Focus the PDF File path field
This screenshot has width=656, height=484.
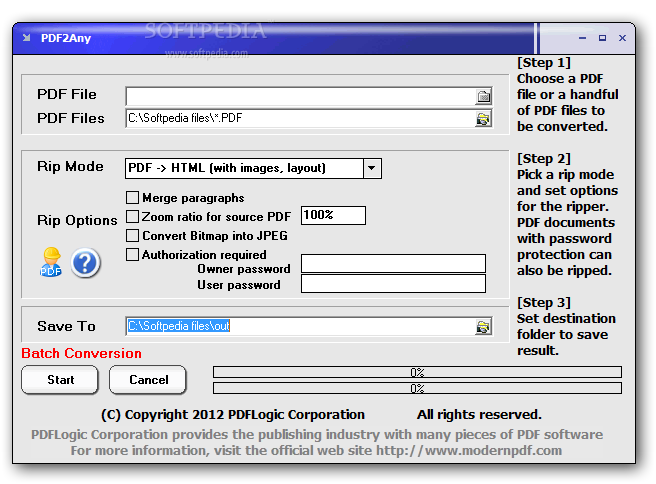[x=300, y=97]
